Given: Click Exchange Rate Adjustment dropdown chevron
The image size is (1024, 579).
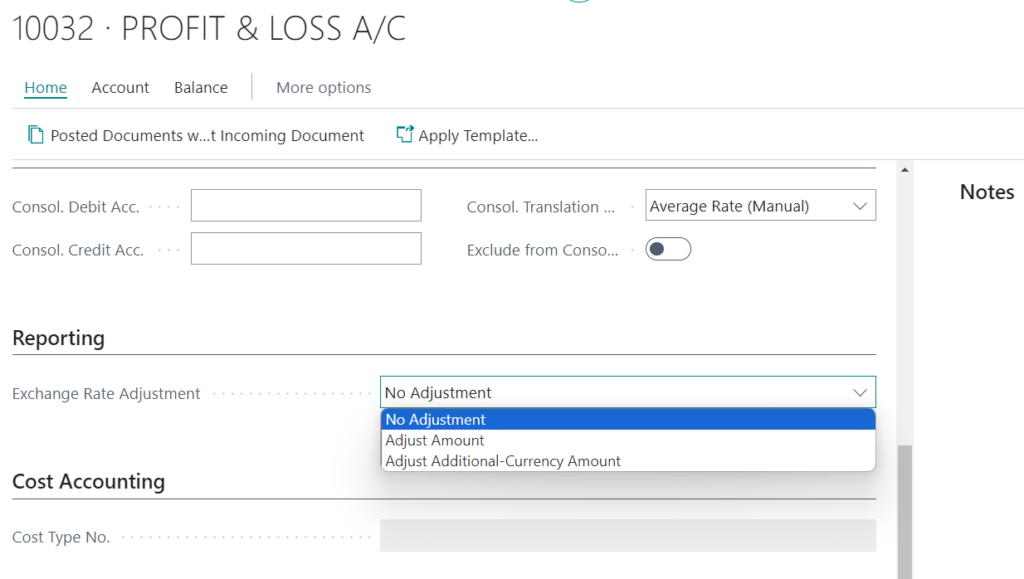Looking at the screenshot, I should coord(859,392).
